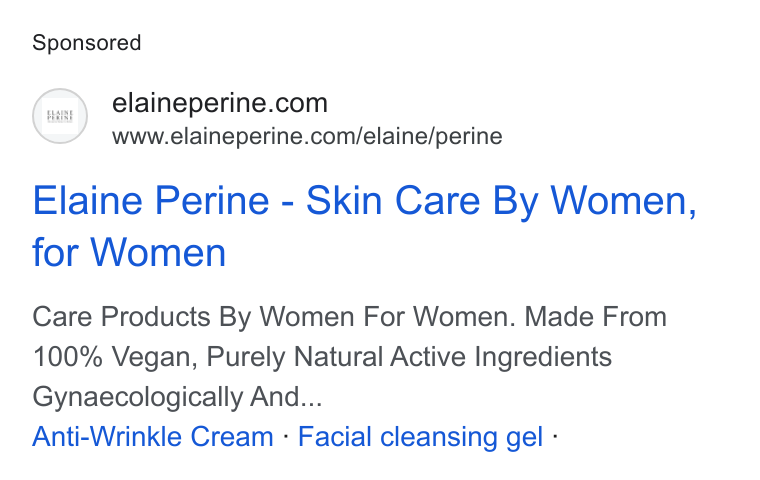760x480 pixels.
Task: Click the Elaine Perine circular favicon logo
Action: click(60, 116)
